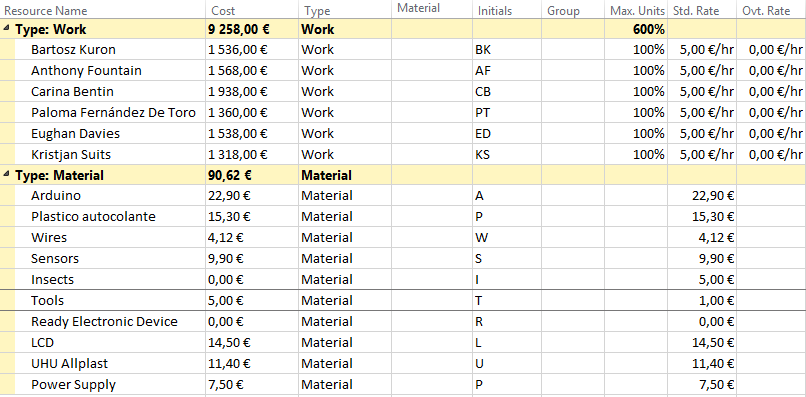
Task: Select Eughan Davies's Max. Units cell
Action: tap(636, 134)
